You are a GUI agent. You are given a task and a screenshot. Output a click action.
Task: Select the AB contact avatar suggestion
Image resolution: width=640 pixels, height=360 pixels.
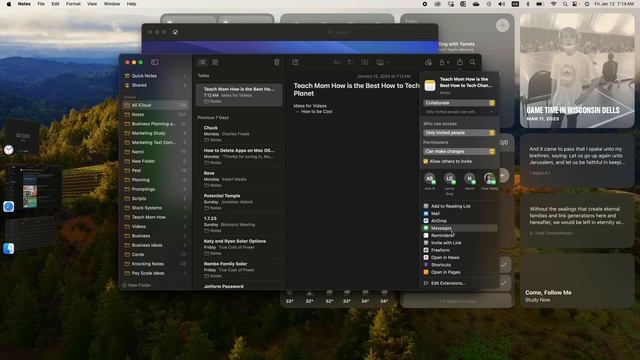pos(429,179)
